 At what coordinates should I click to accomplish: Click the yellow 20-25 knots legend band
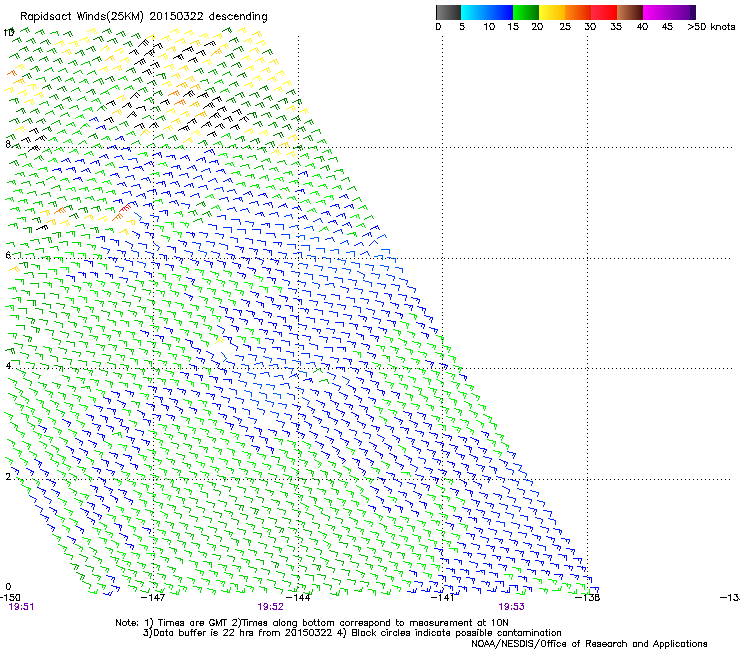tap(552, 12)
